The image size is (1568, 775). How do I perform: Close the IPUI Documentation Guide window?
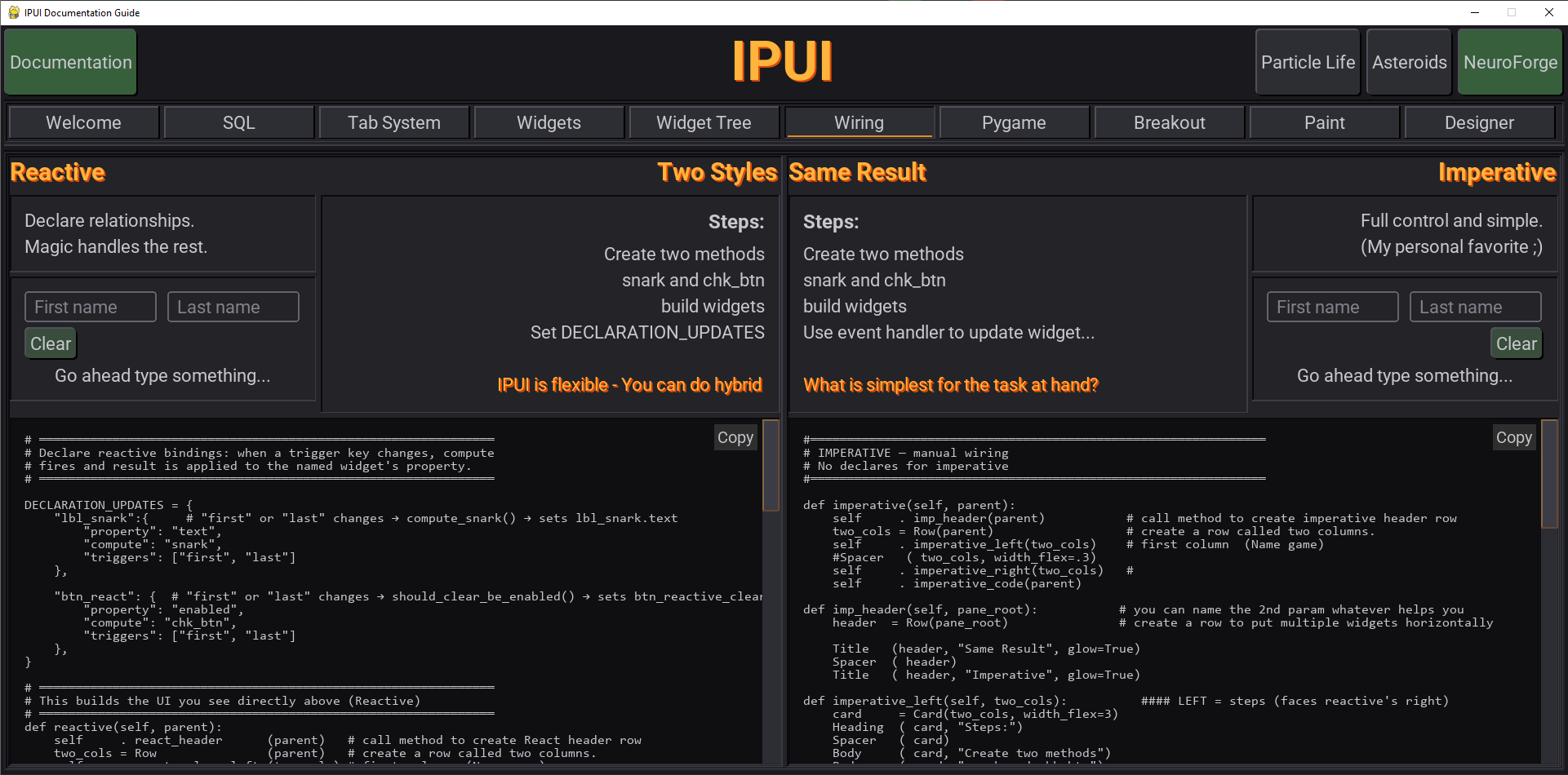click(x=1548, y=12)
